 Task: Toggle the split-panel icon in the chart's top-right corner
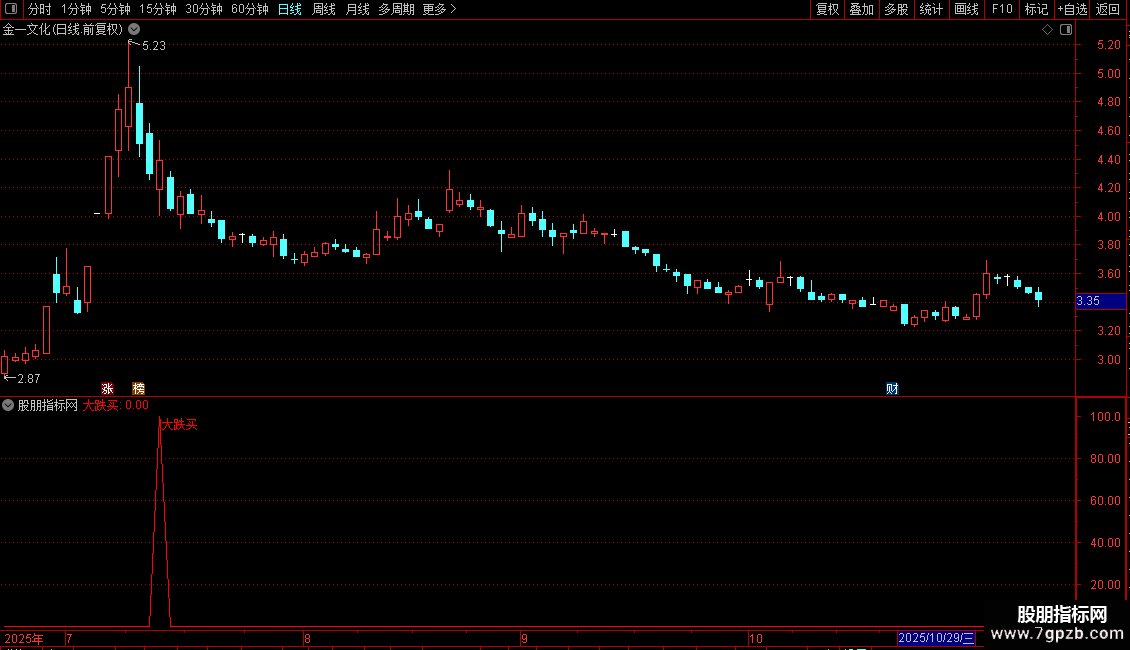click(x=1066, y=30)
